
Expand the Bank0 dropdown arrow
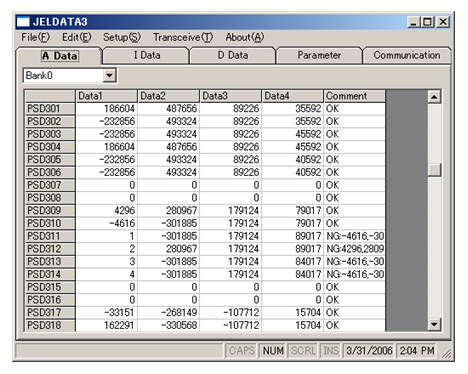109,76
